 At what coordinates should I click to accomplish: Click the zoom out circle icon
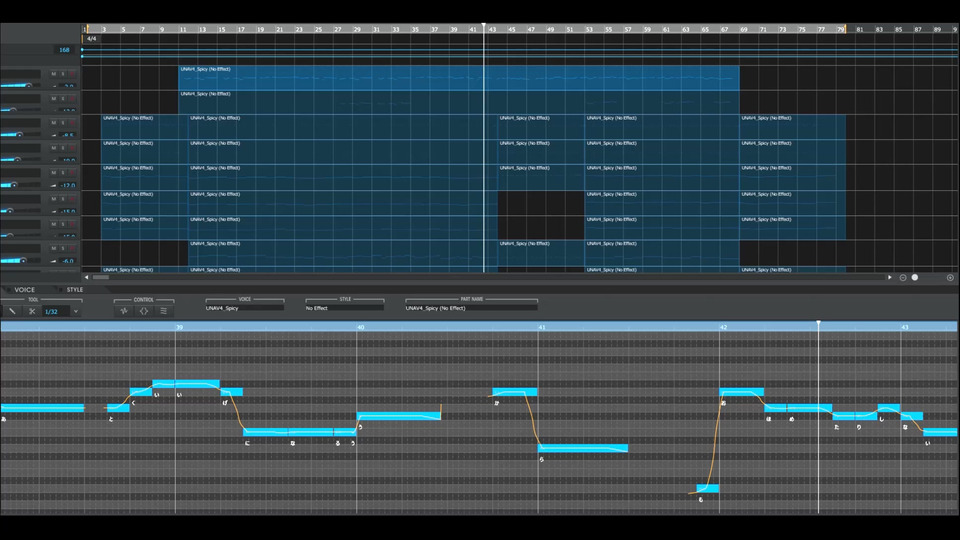[902, 277]
